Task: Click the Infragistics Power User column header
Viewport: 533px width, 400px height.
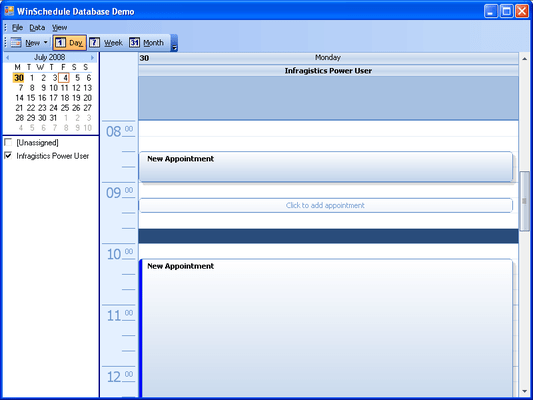Action: (x=328, y=71)
